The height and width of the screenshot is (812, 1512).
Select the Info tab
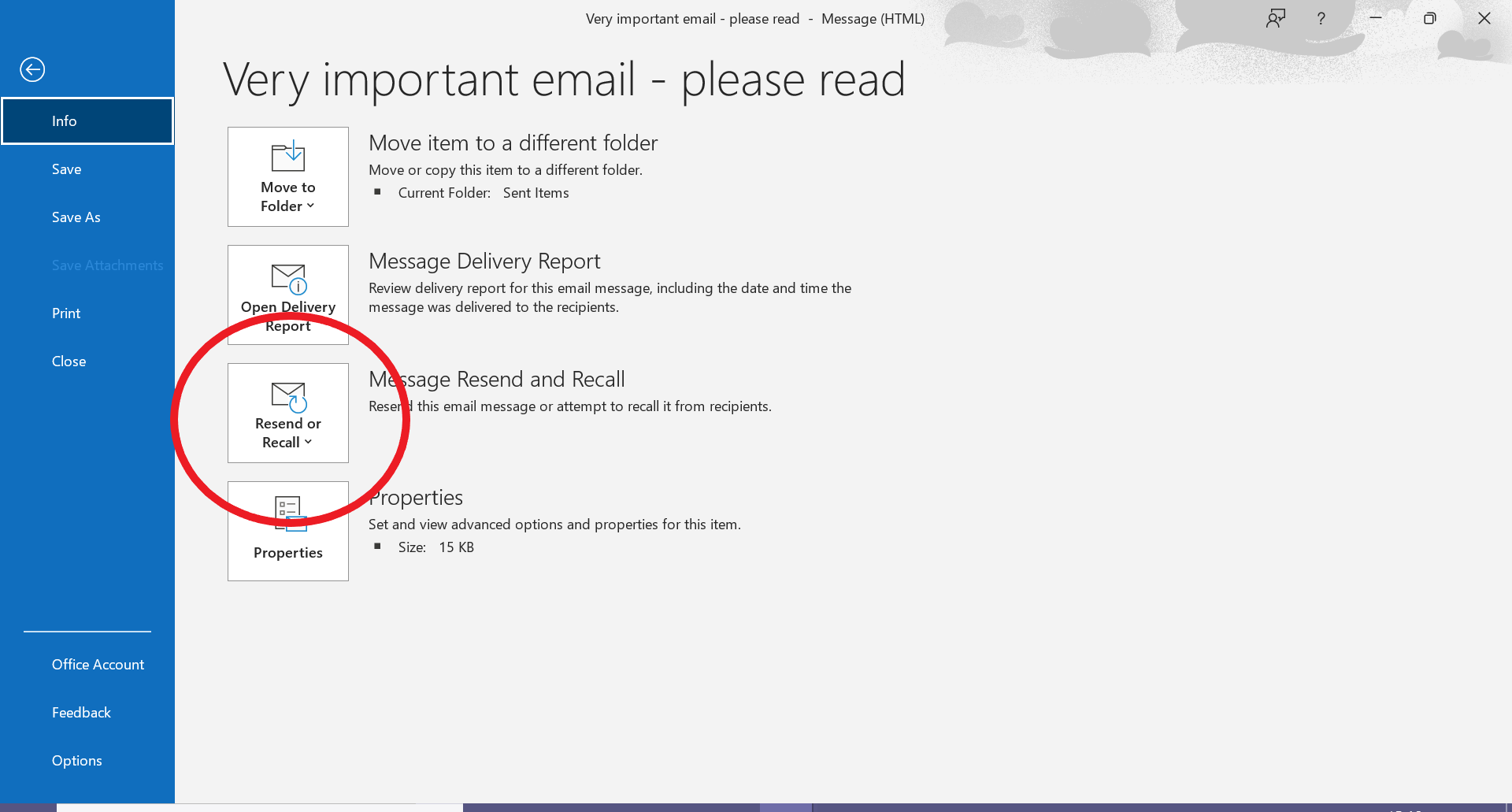pyautogui.click(x=87, y=121)
